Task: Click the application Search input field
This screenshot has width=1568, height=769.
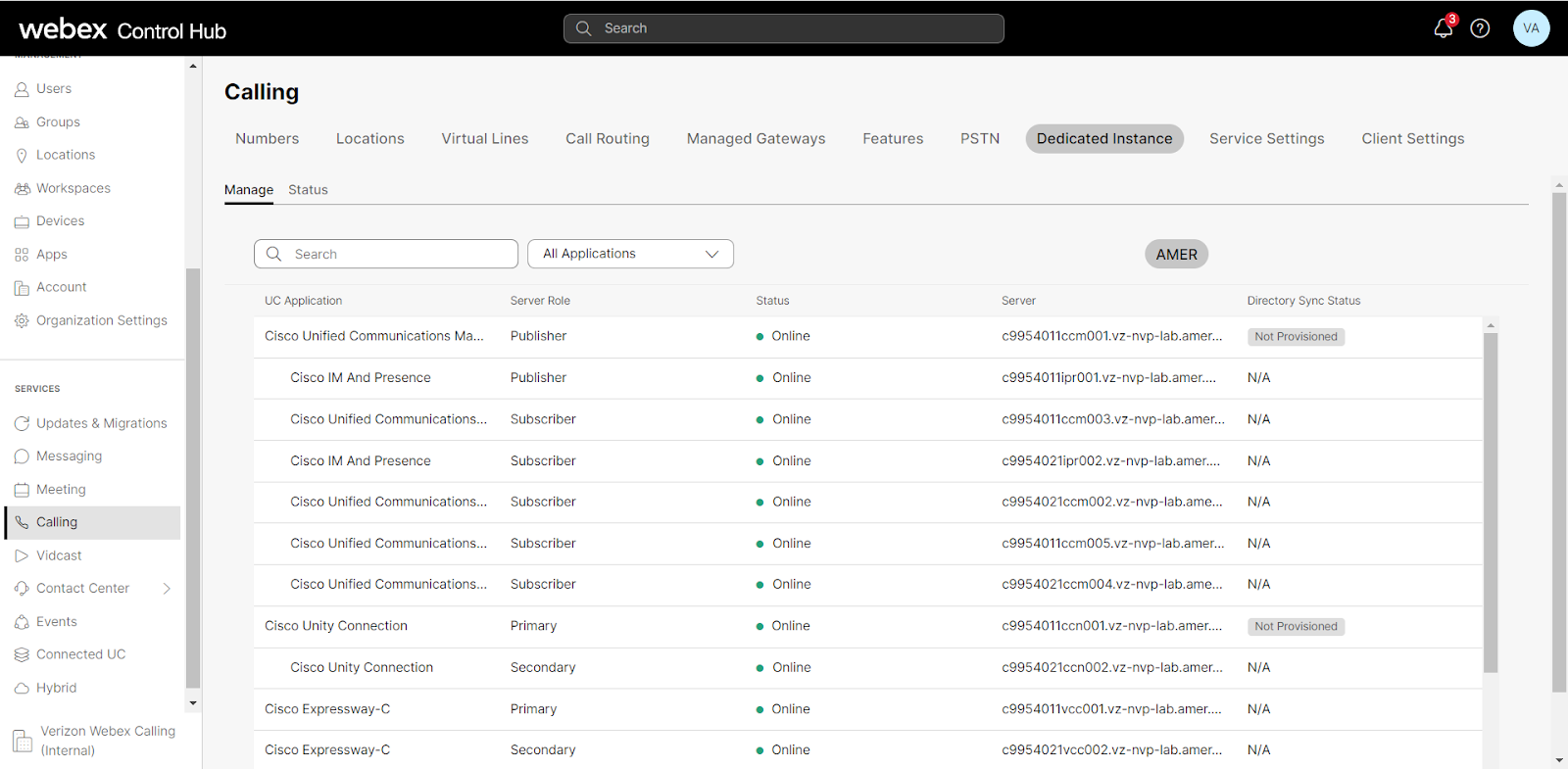Action: 386,254
